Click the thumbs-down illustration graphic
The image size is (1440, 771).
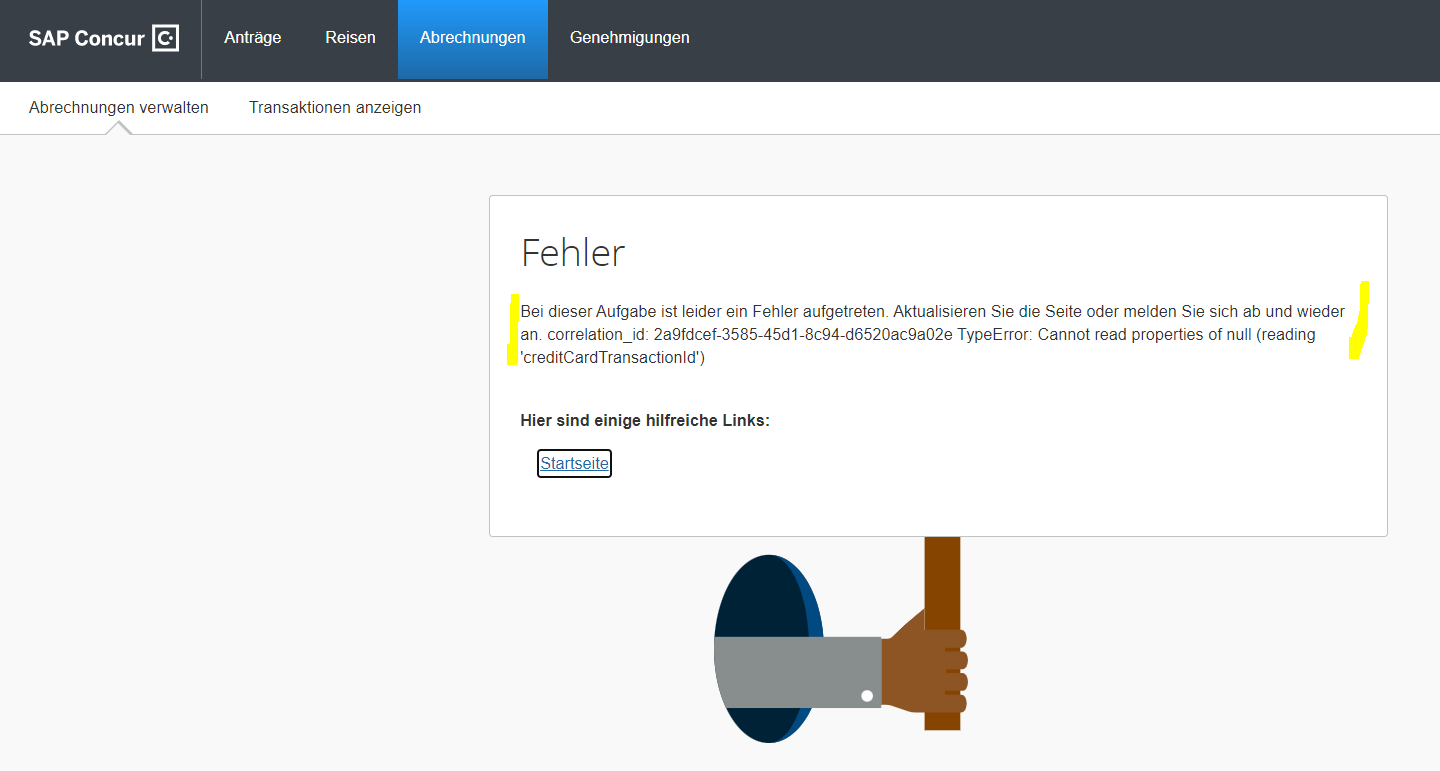(840, 645)
